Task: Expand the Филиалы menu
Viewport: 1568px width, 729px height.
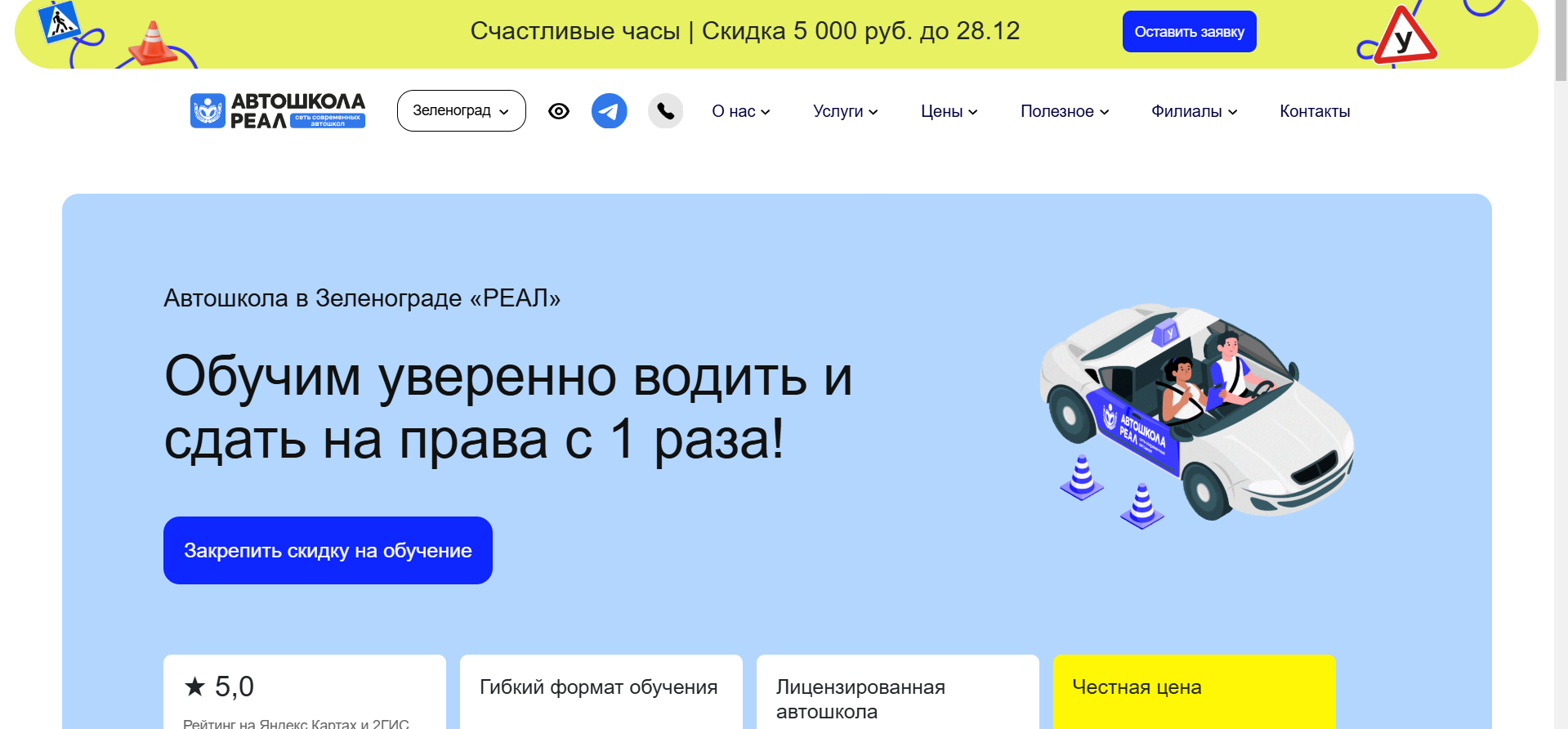Action: tap(1195, 111)
